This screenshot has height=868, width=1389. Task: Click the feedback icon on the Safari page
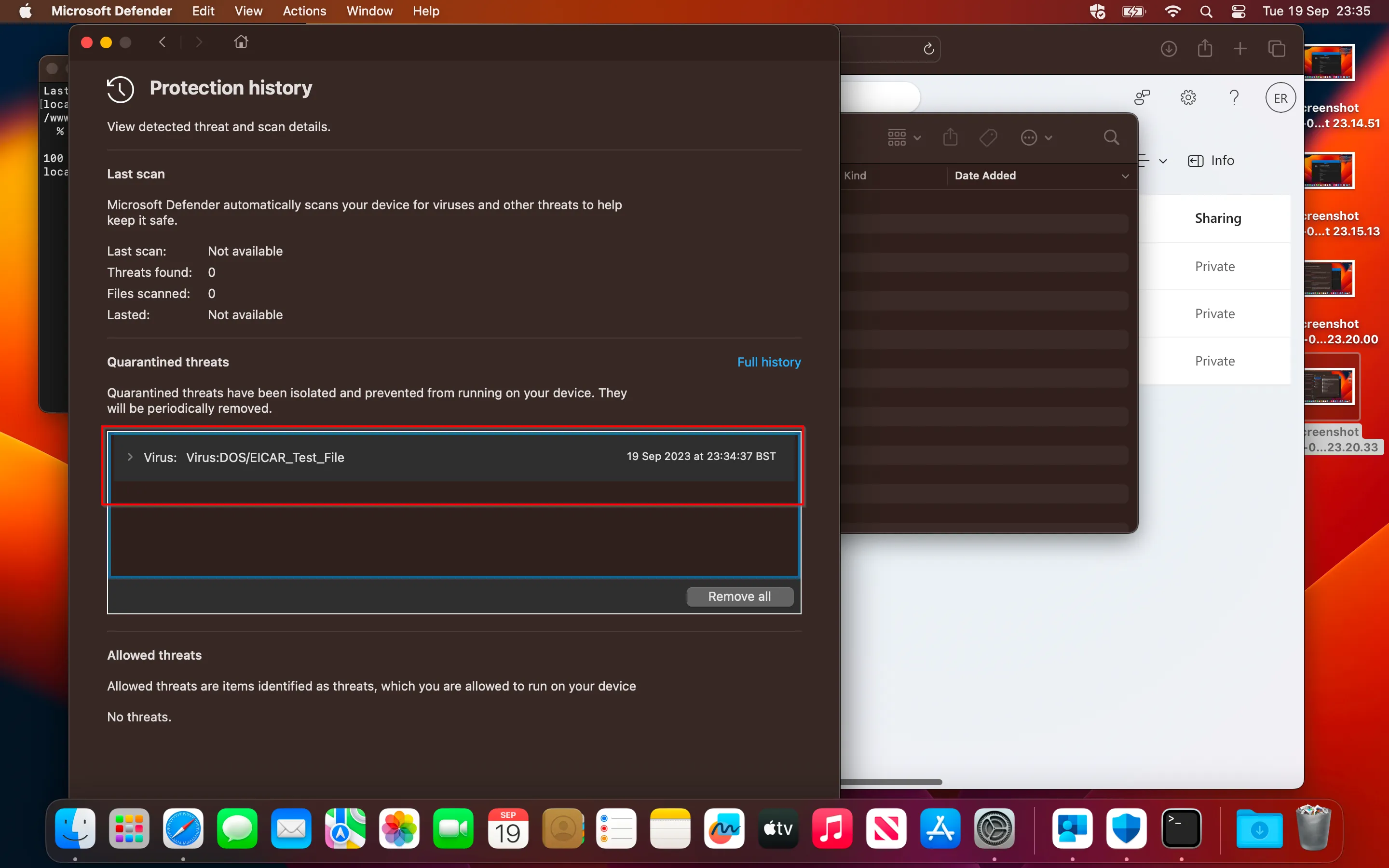[1142, 97]
